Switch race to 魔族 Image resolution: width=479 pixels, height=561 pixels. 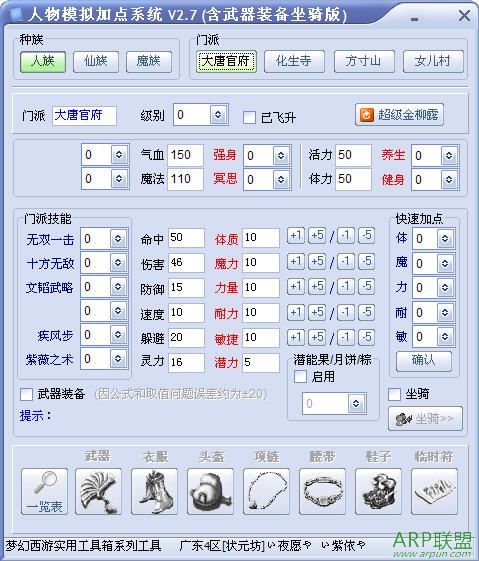149,62
